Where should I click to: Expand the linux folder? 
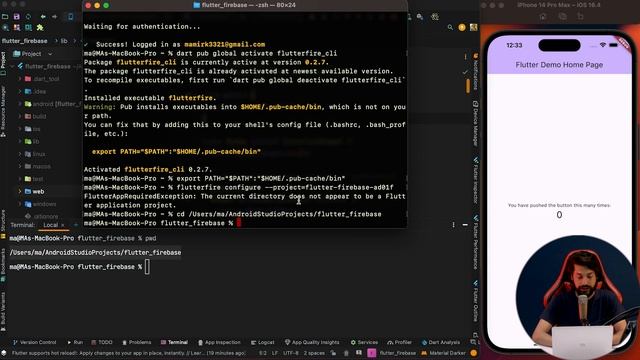(x=20, y=154)
